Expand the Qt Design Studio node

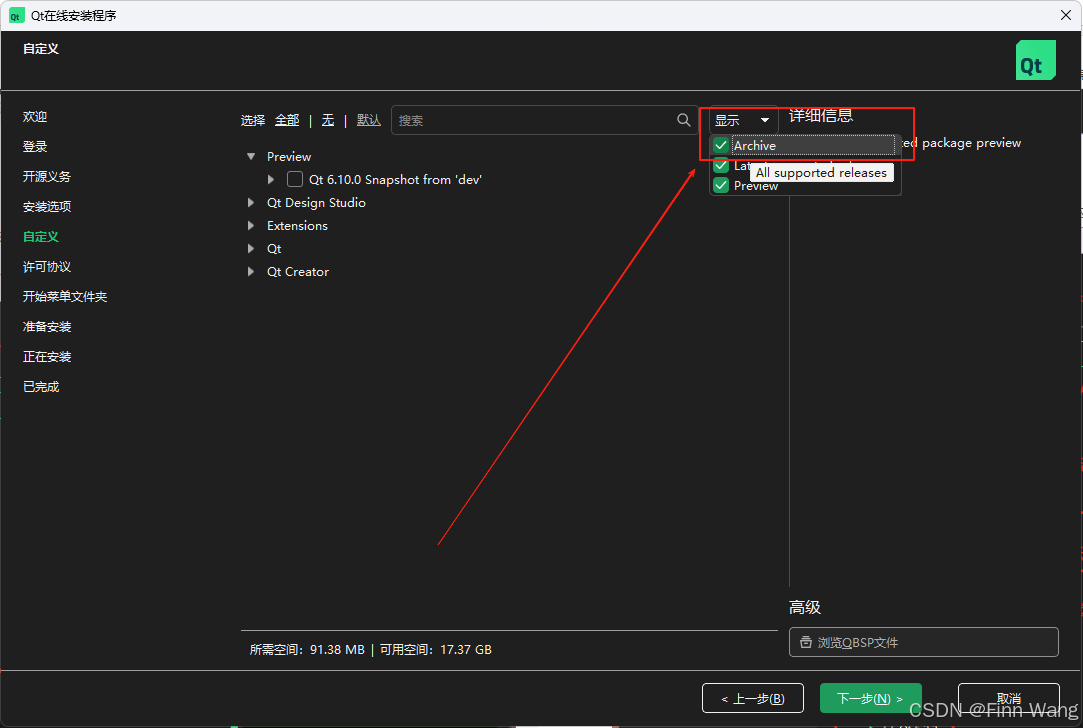coord(251,203)
